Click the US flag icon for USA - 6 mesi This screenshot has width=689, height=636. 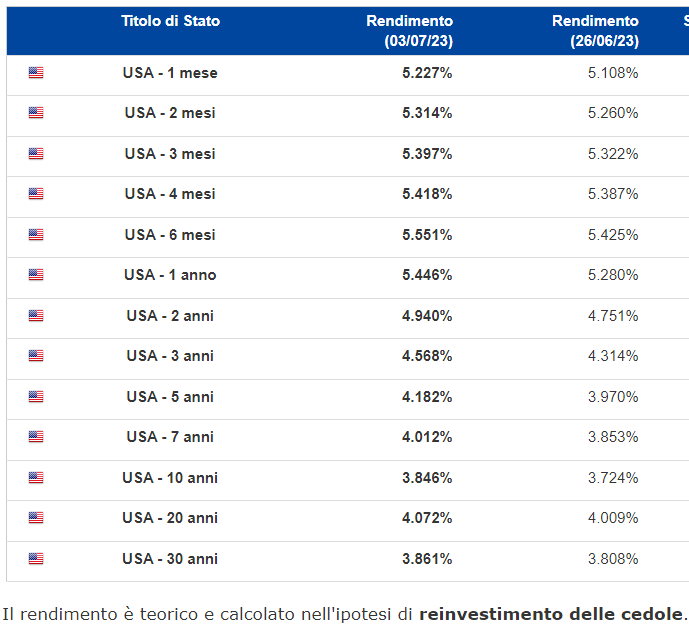click(36, 235)
